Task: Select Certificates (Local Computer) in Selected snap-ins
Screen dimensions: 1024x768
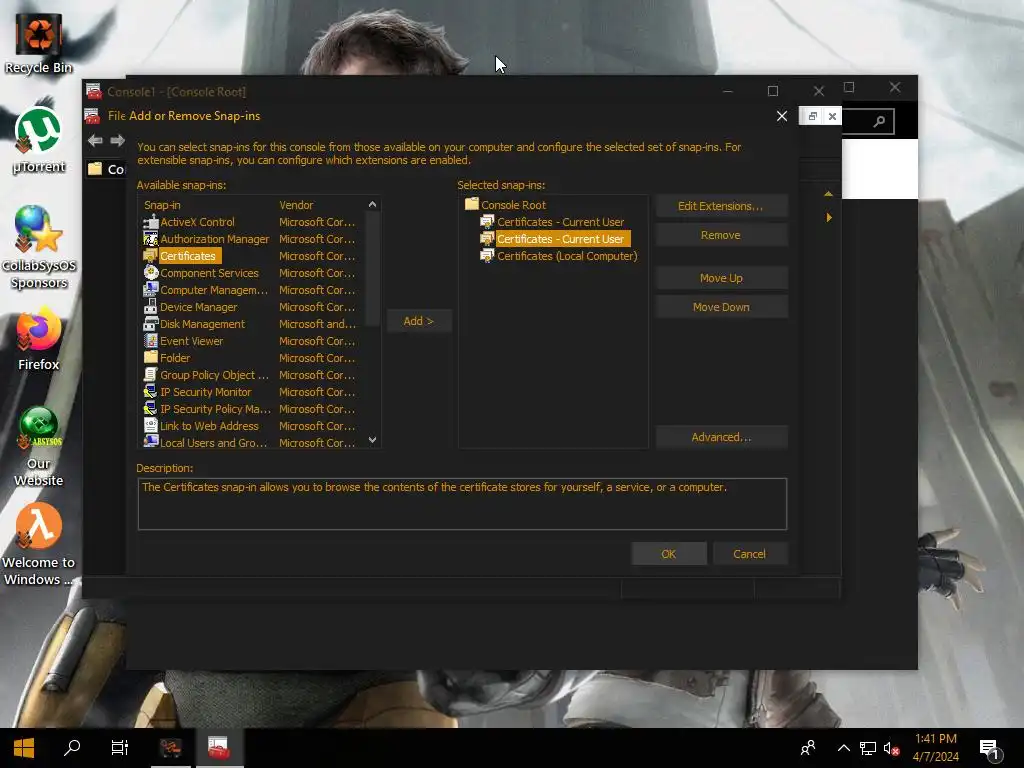Action: [567, 256]
